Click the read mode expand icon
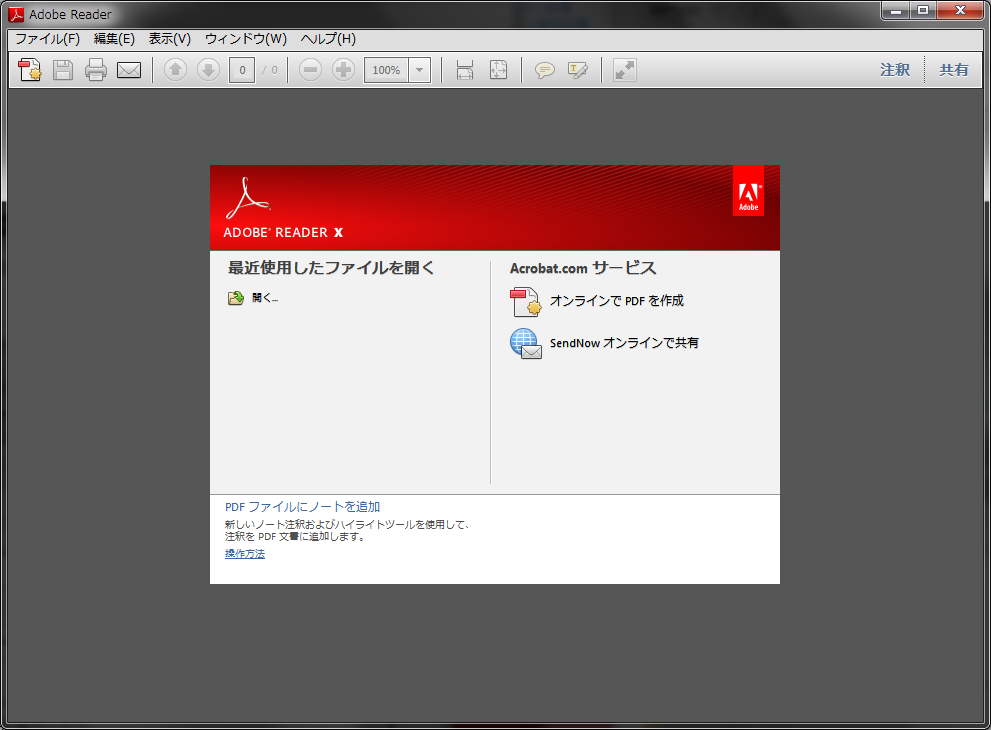The height and width of the screenshot is (730, 991). [x=625, y=70]
